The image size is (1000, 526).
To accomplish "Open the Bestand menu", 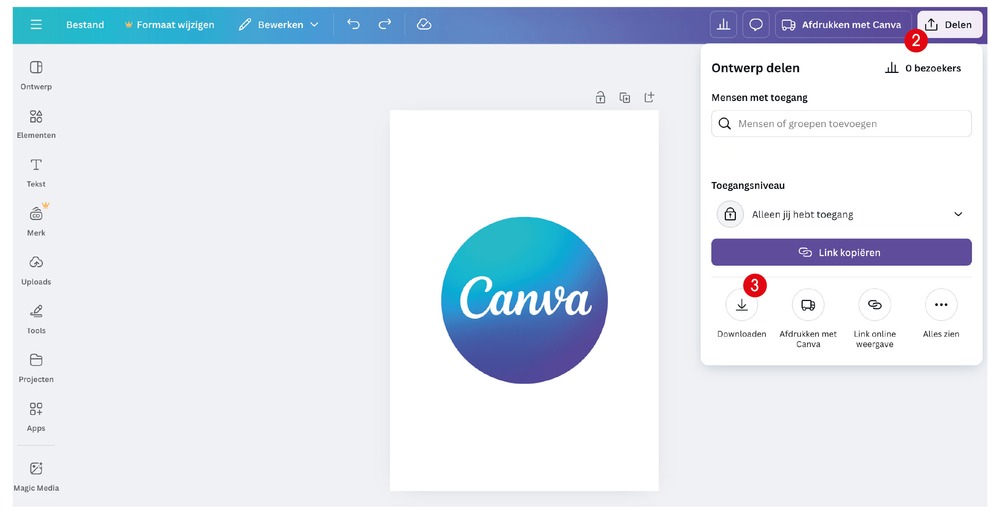I will [x=85, y=25].
